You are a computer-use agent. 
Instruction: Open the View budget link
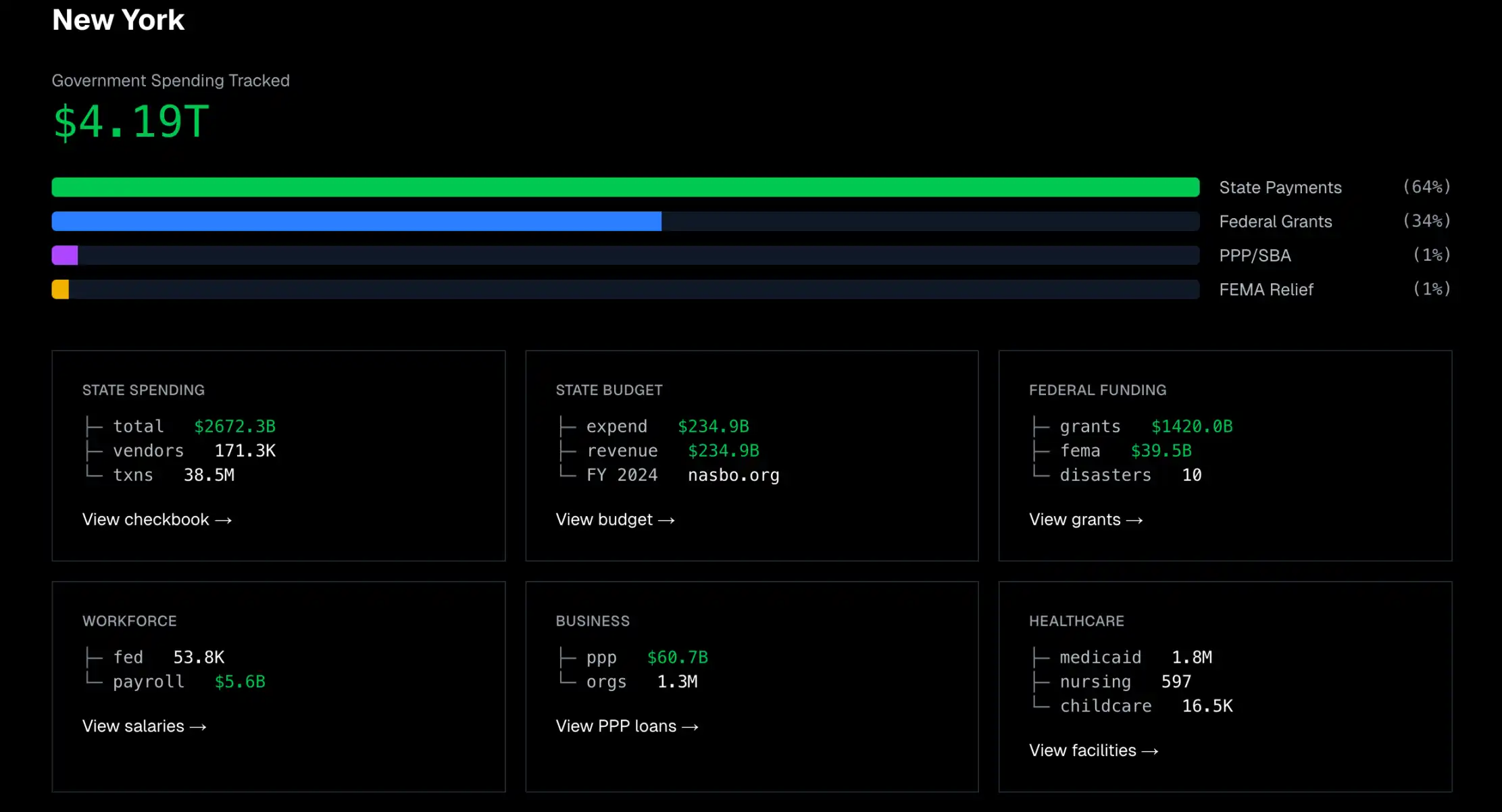point(615,519)
